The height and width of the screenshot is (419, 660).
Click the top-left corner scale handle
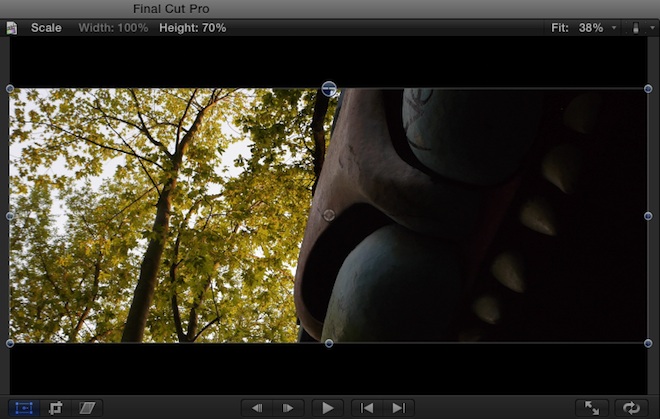10,88
